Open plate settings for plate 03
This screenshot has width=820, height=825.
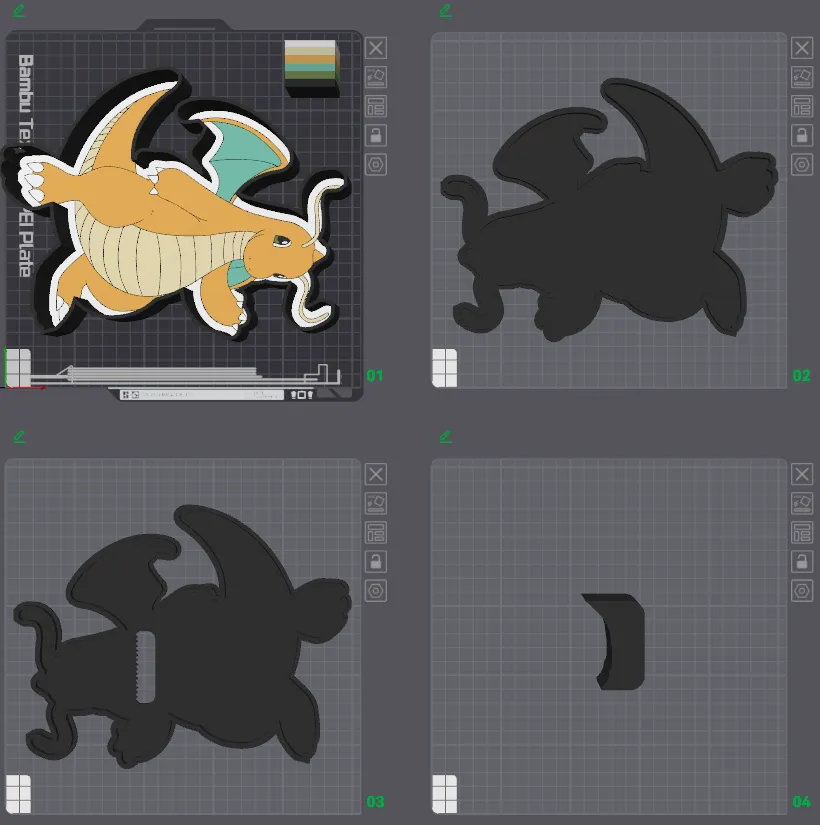[x=376, y=591]
